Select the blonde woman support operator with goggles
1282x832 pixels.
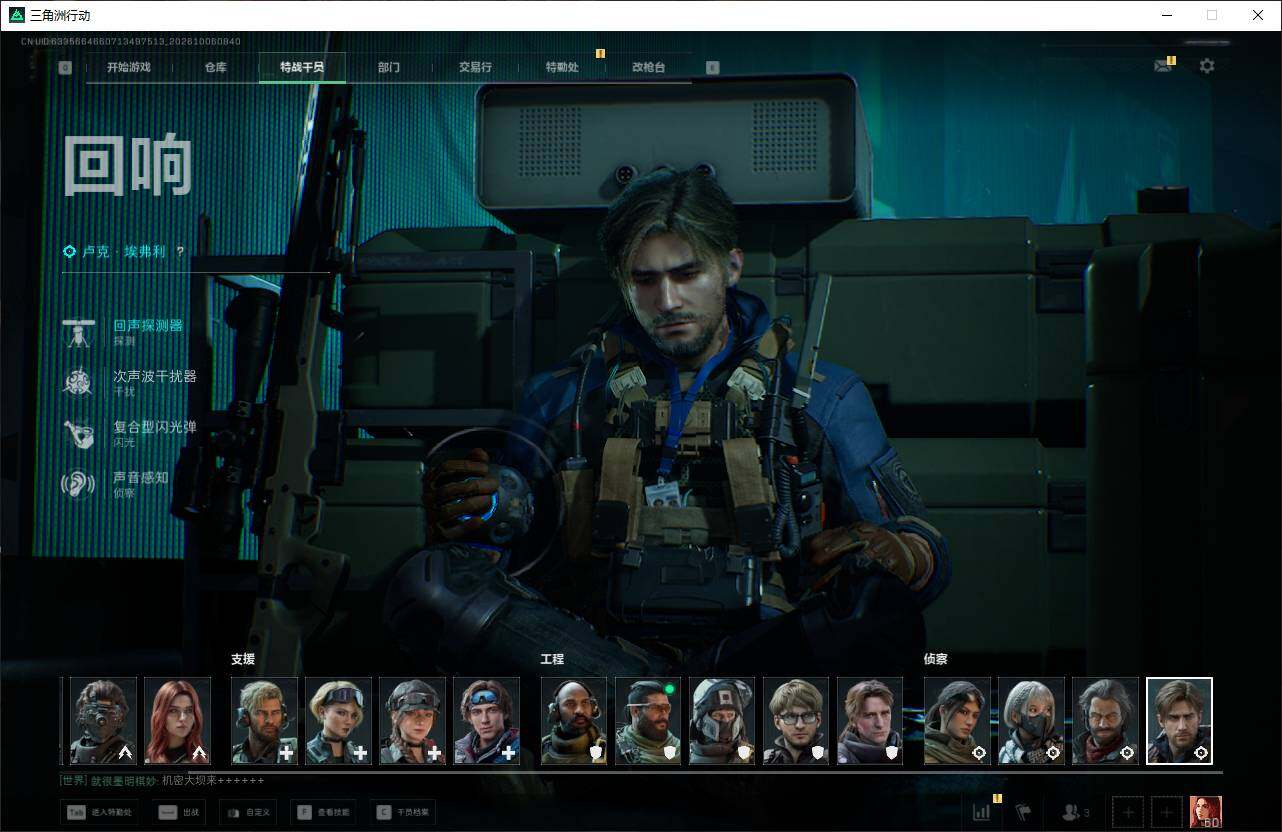tap(339, 721)
